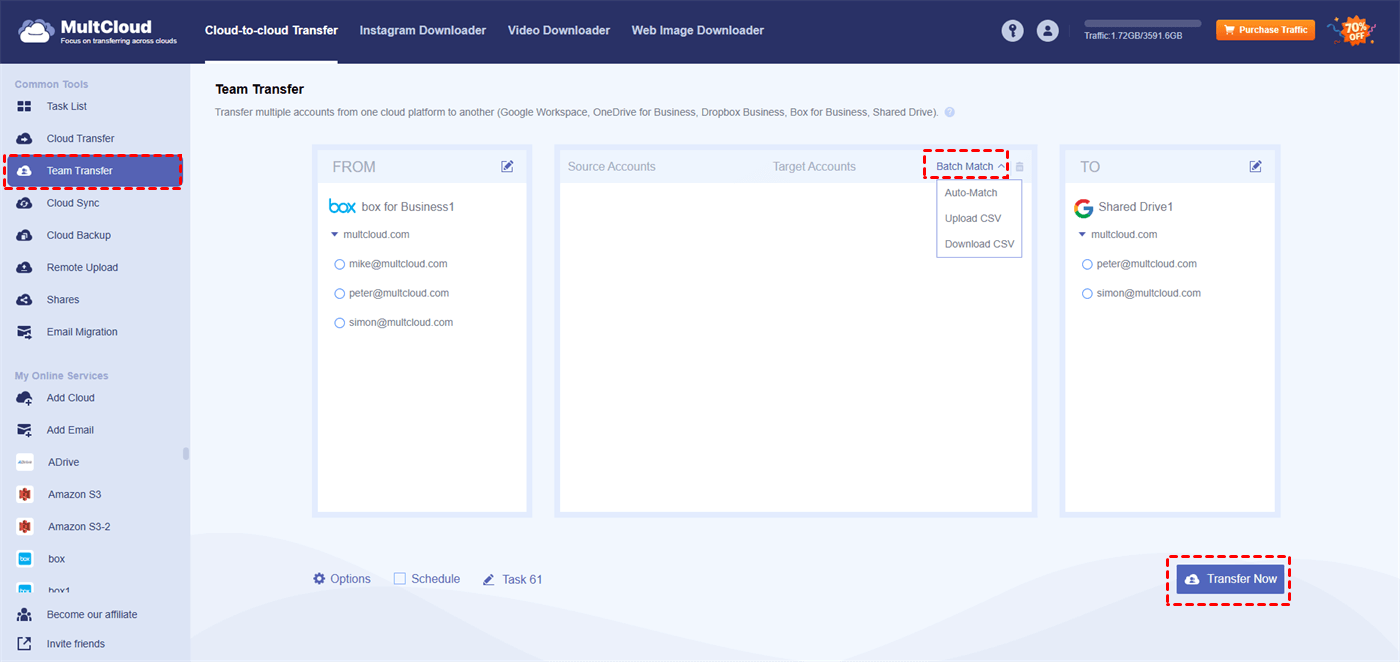Open Team Transfer in sidebar

[94, 171]
